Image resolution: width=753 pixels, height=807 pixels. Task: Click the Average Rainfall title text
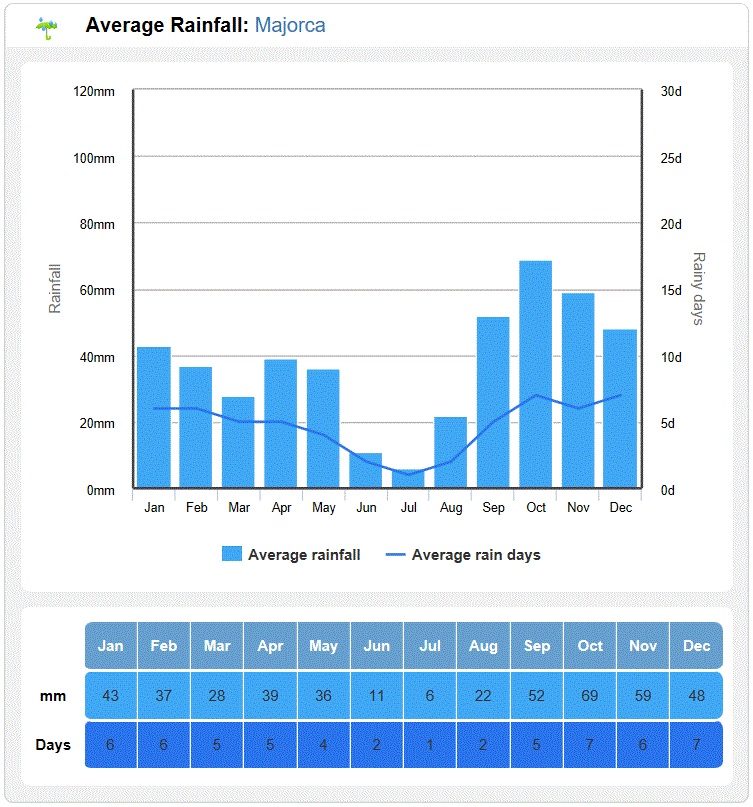(x=167, y=25)
